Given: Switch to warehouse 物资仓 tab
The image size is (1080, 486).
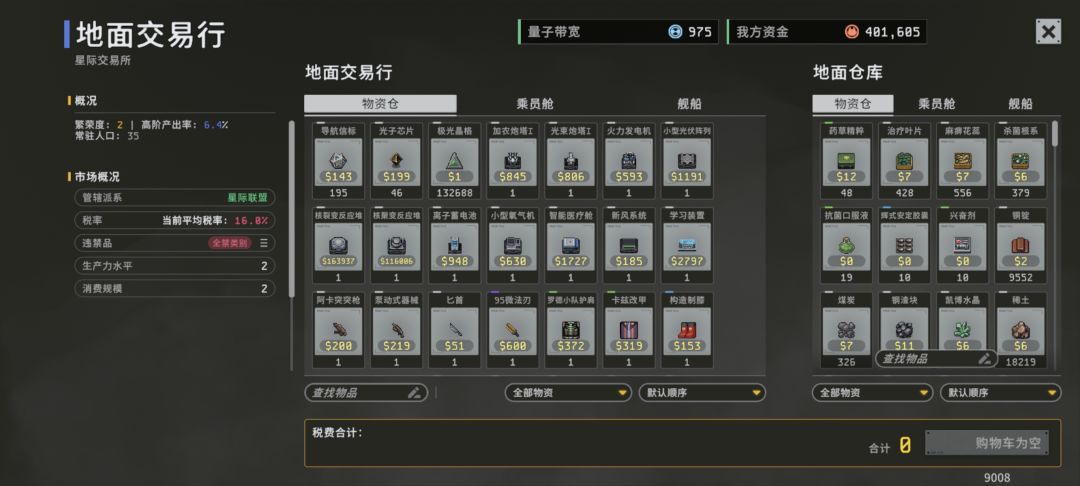Looking at the screenshot, I should pyautogui.click(x=853, y=104).
